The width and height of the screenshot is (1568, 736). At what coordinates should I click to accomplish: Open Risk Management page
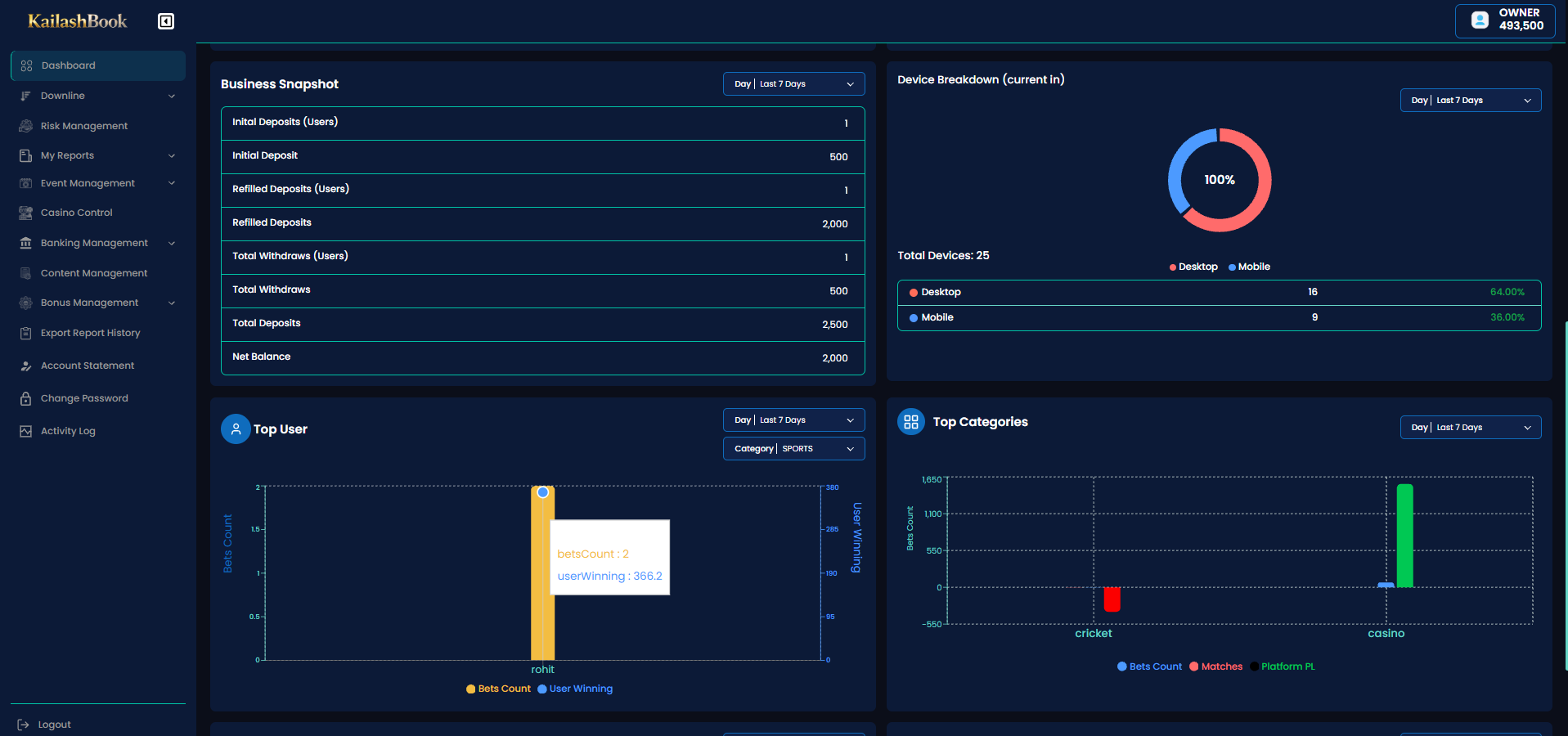coord(84,126)
